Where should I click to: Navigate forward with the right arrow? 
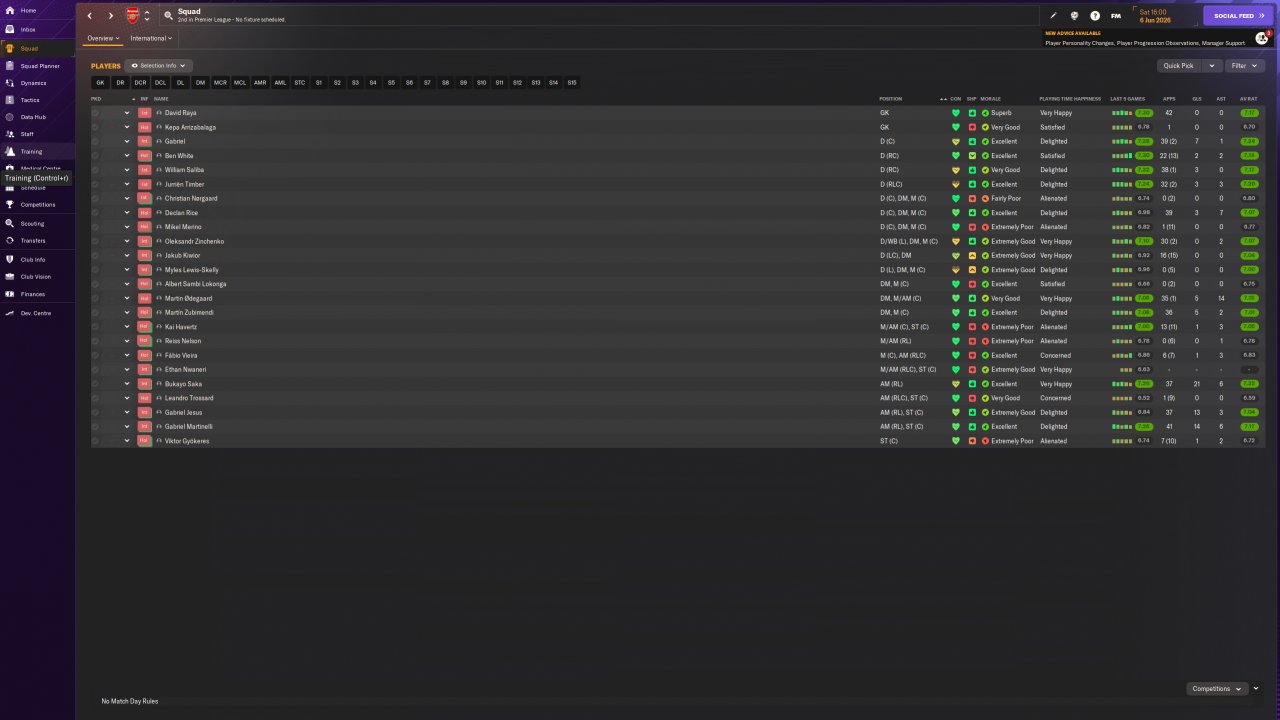pyautogui.click(x=110, y=16)
